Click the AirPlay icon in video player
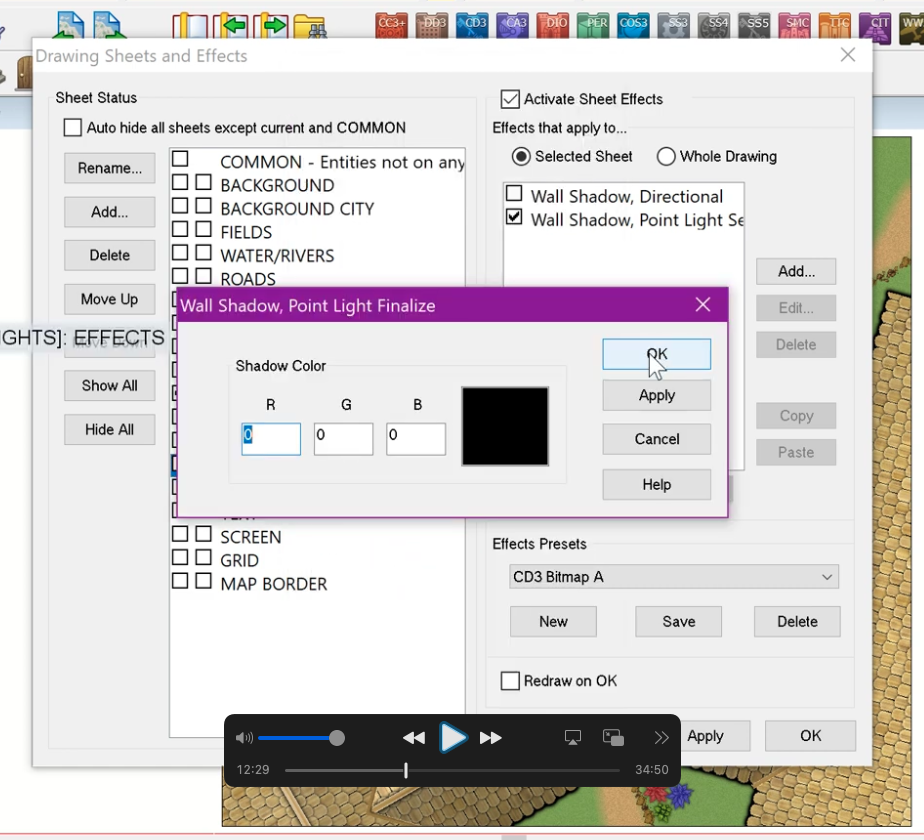 coord(573,738)
